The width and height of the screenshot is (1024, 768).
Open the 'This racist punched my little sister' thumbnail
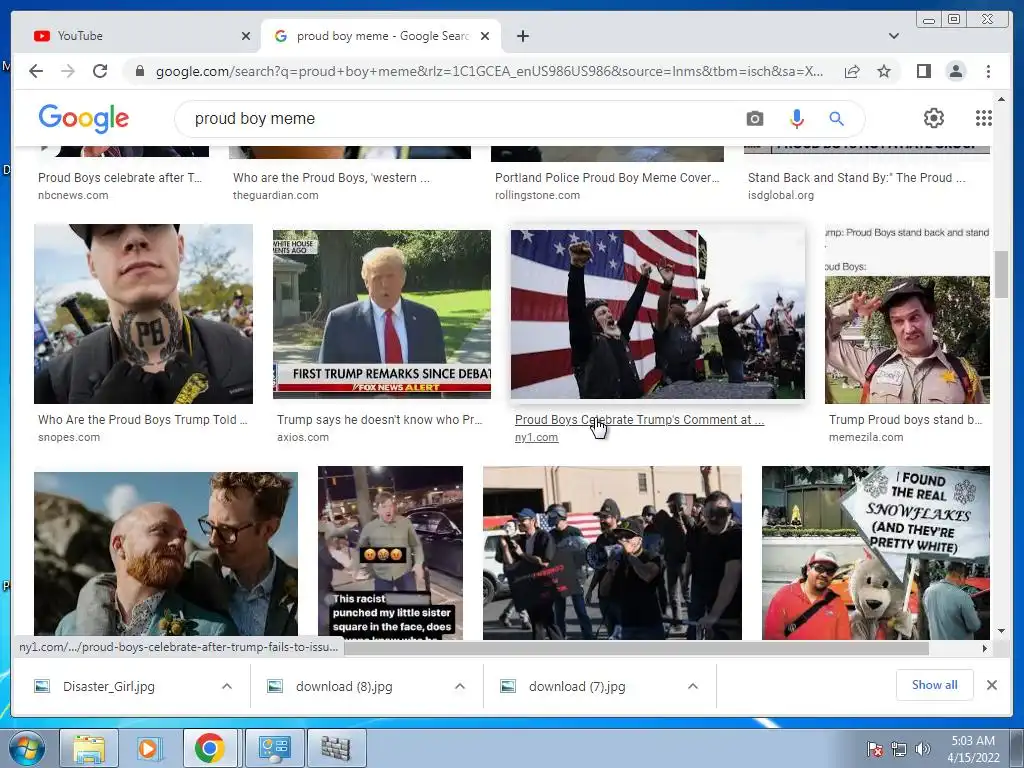click(391, 552)
